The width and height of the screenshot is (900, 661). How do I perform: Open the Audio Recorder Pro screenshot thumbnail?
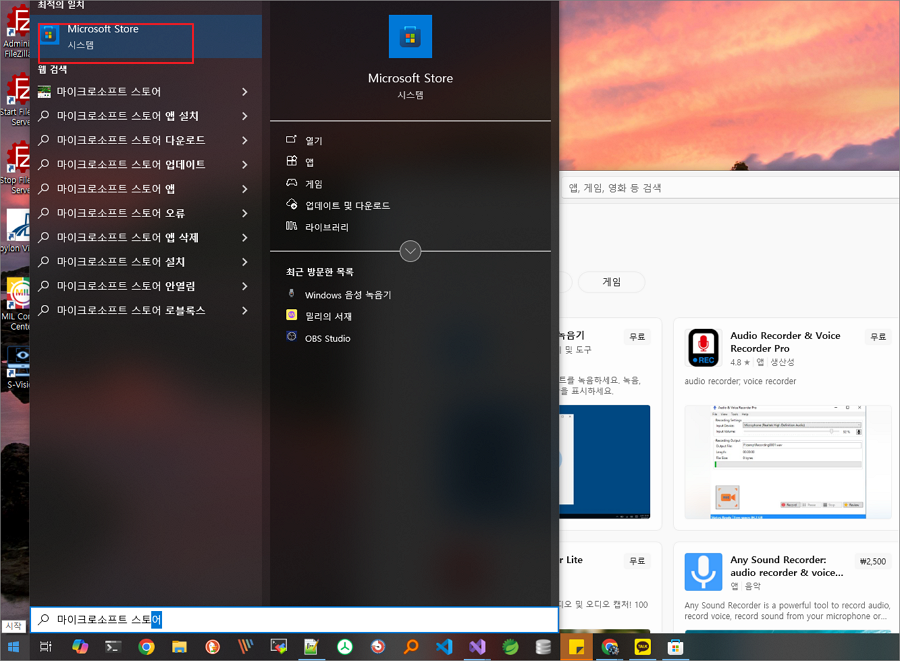(x=786, y=462)
